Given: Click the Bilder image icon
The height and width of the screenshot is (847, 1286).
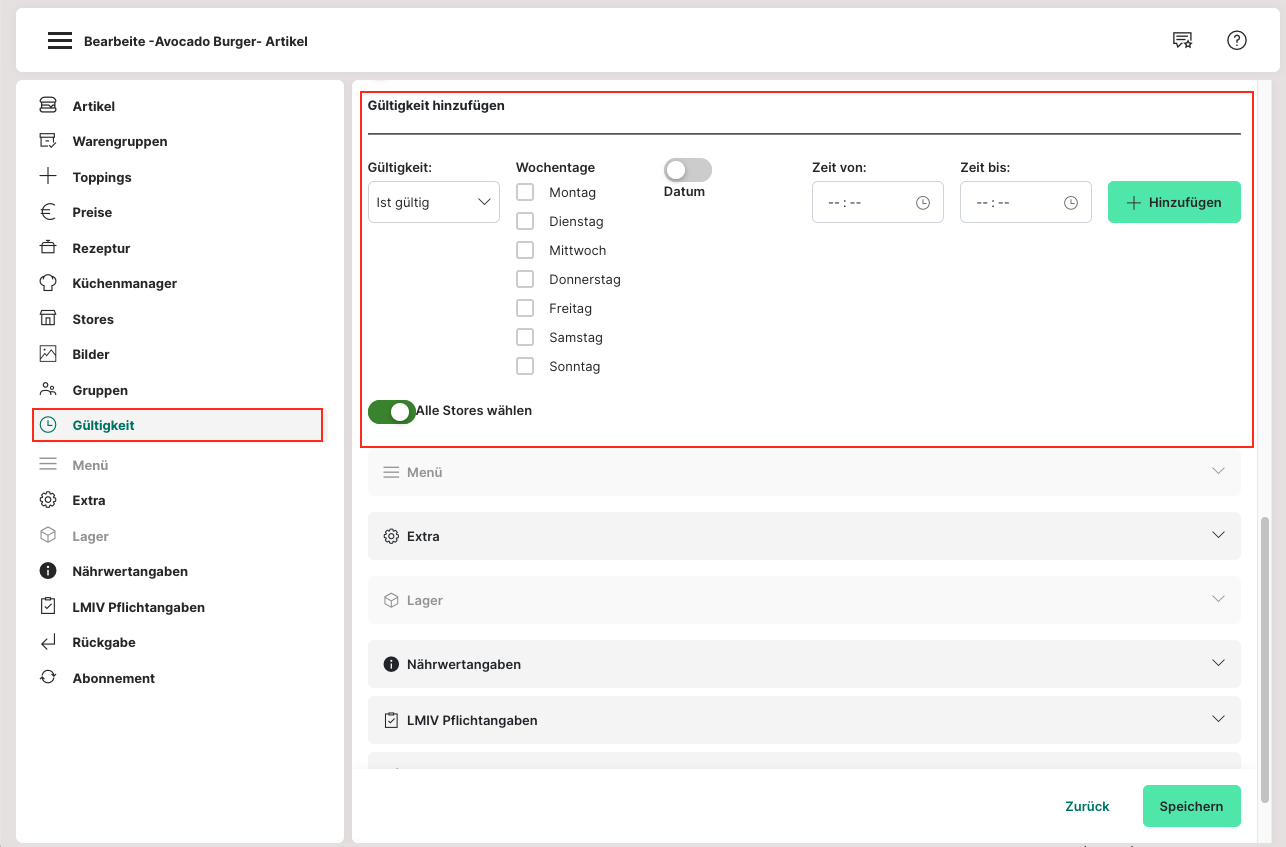Looking at the screenshot, I should point(48,354).
